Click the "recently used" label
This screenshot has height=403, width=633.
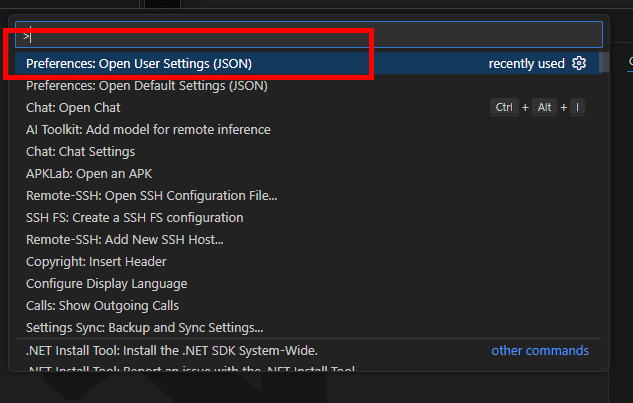[526, 64]
